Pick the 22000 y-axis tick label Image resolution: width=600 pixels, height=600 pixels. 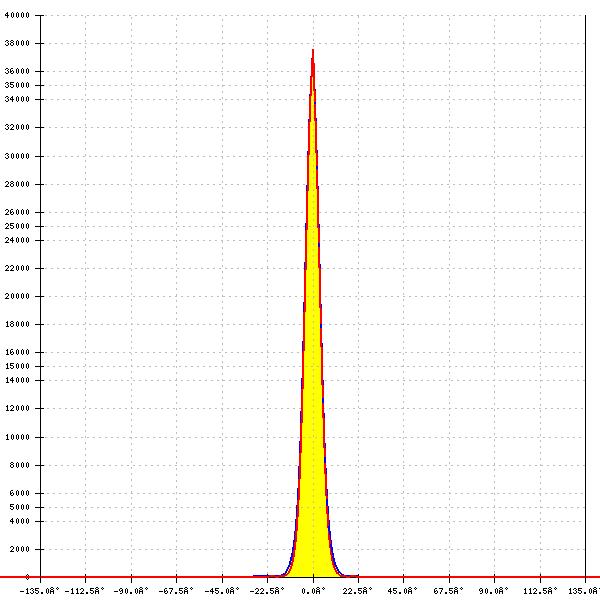click(x=17, y=268)
